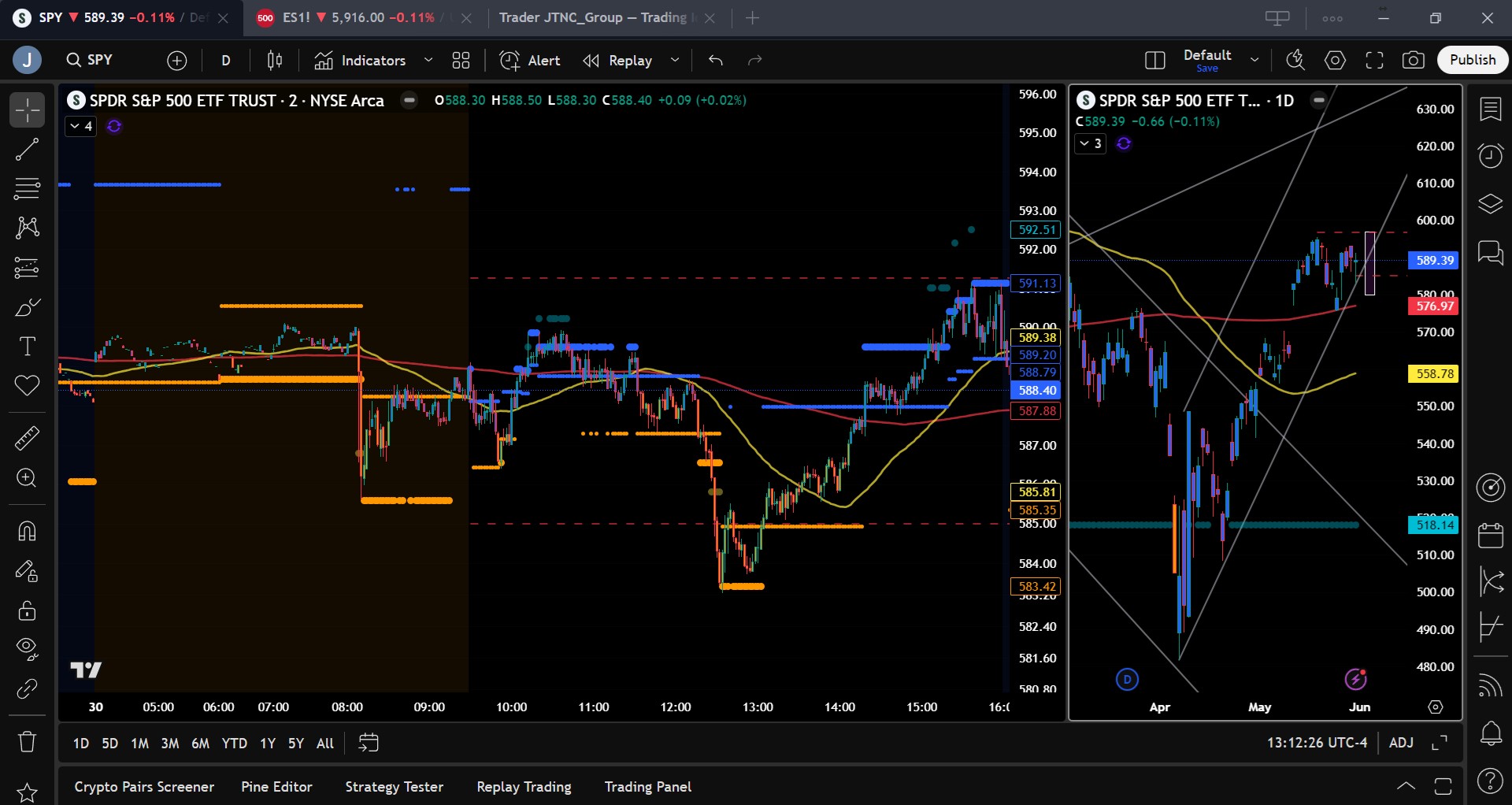Toggle stay in drawing mode

(27, 571)
